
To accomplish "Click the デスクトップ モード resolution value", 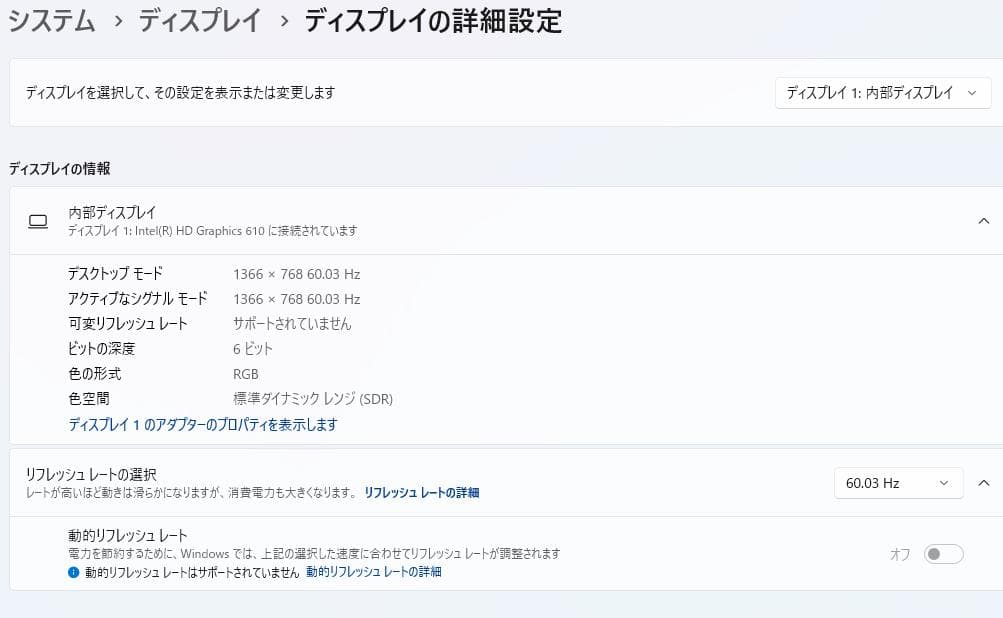I will click(295, 273).
